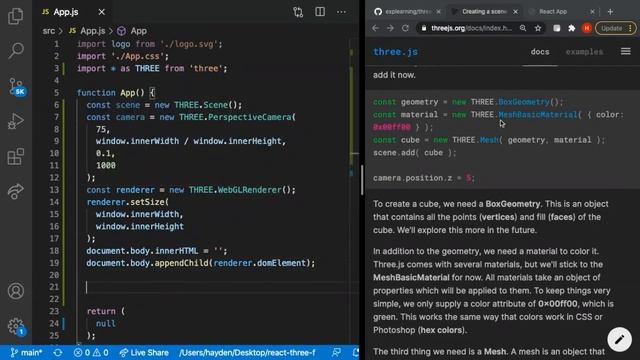Switch to the Creating a scene browser tab
The width and height of the screenshot is (640, 360).
click(x=484, y=11)
